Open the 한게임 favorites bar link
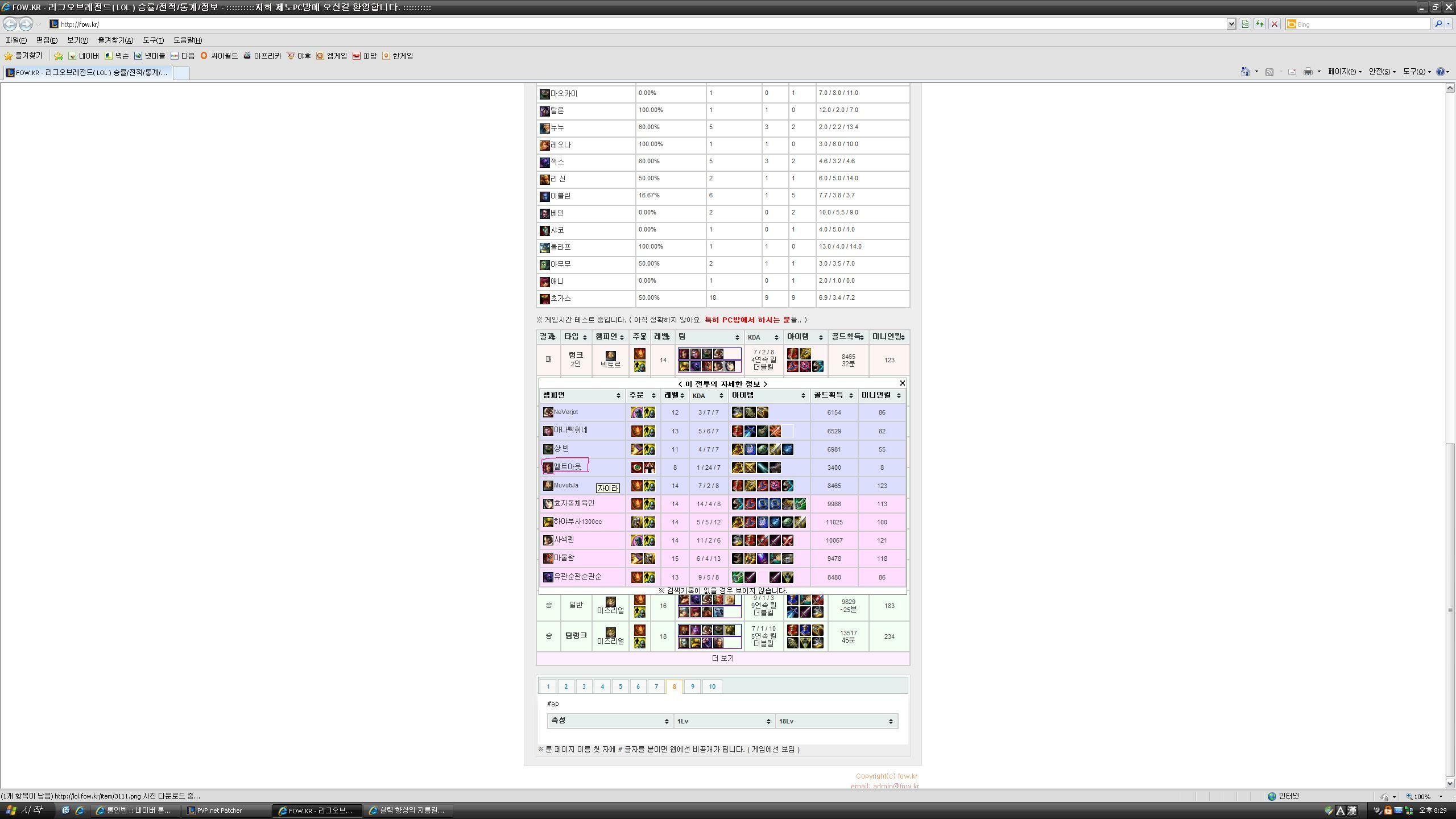The image size is (1456, 819). tap(398, 56)
